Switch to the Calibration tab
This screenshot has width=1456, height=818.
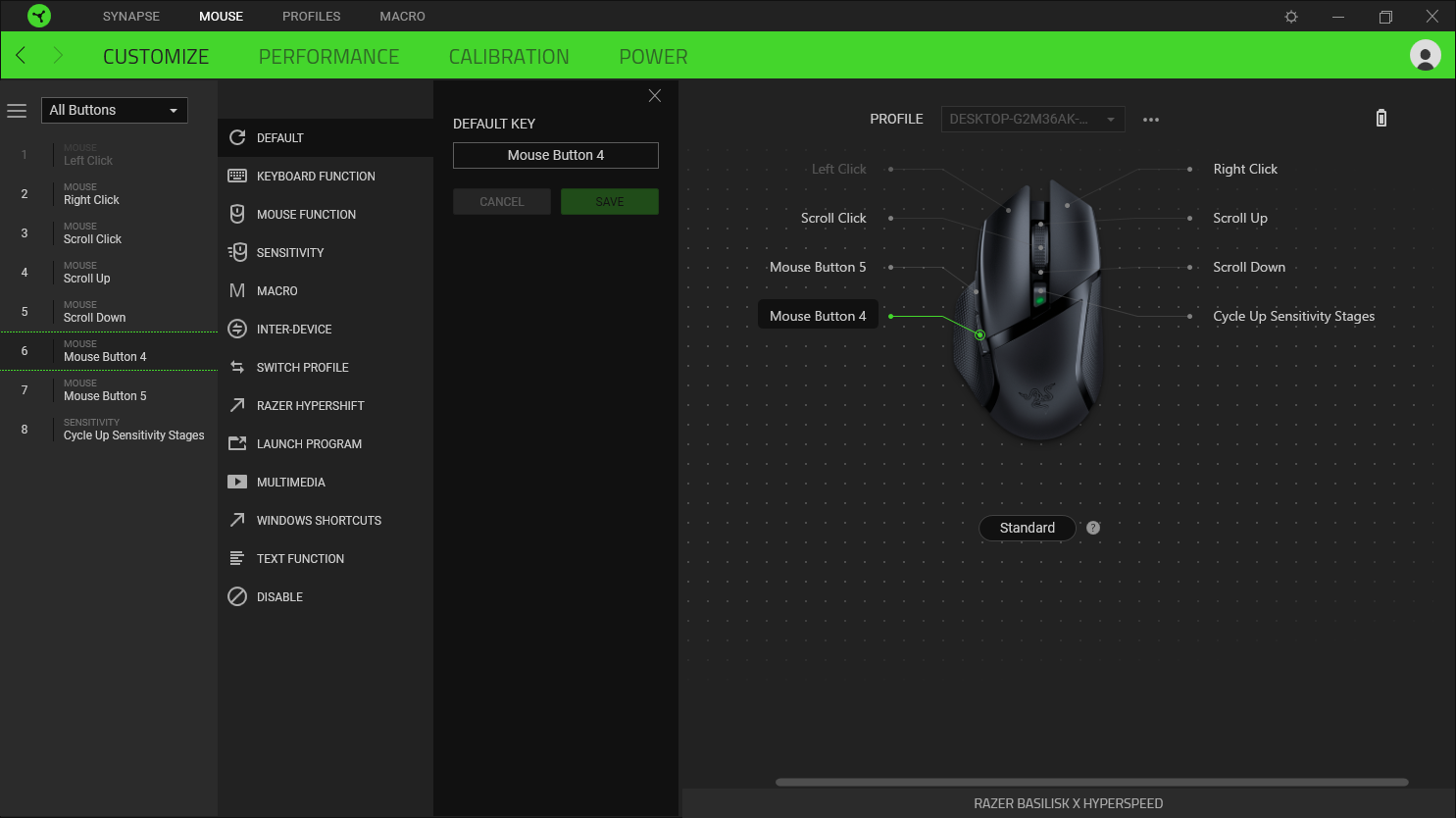point(509,56)
